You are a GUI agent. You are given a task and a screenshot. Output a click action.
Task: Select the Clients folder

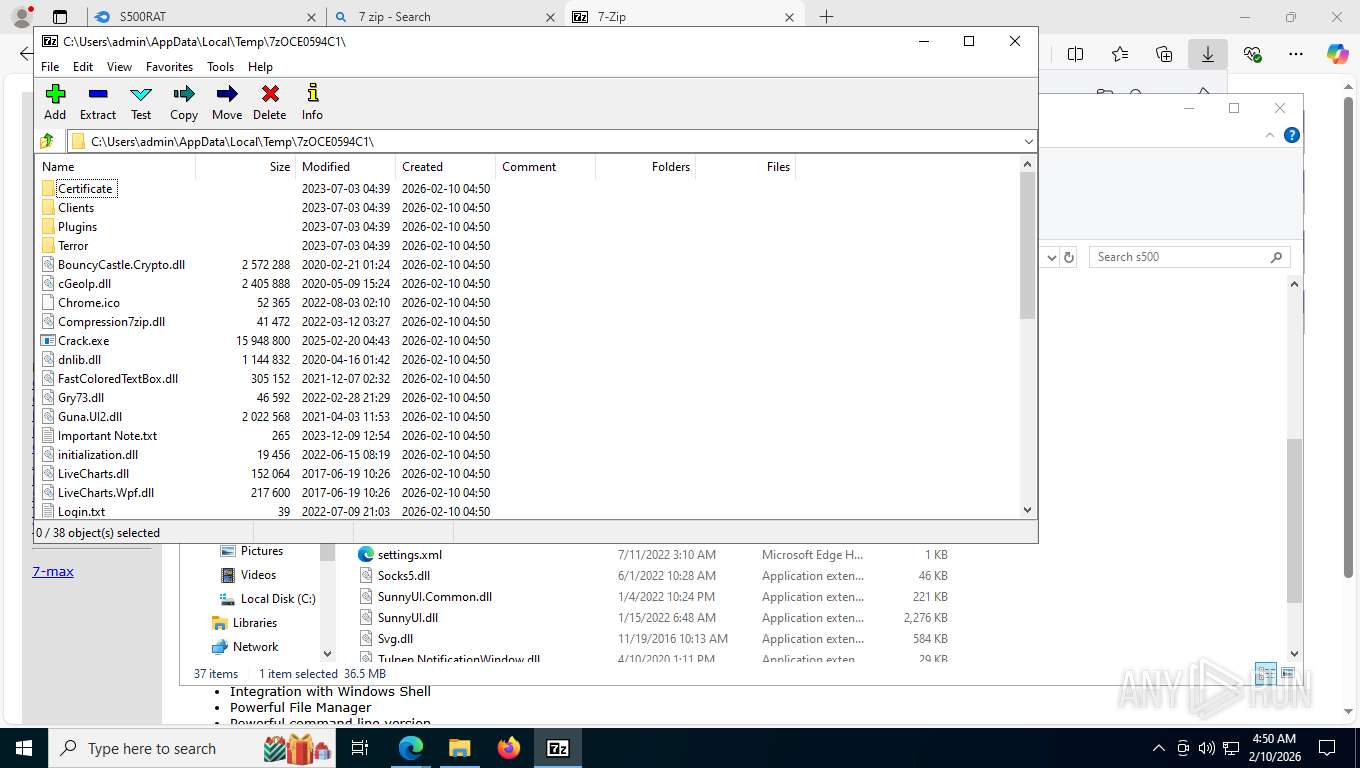(76, 208)
